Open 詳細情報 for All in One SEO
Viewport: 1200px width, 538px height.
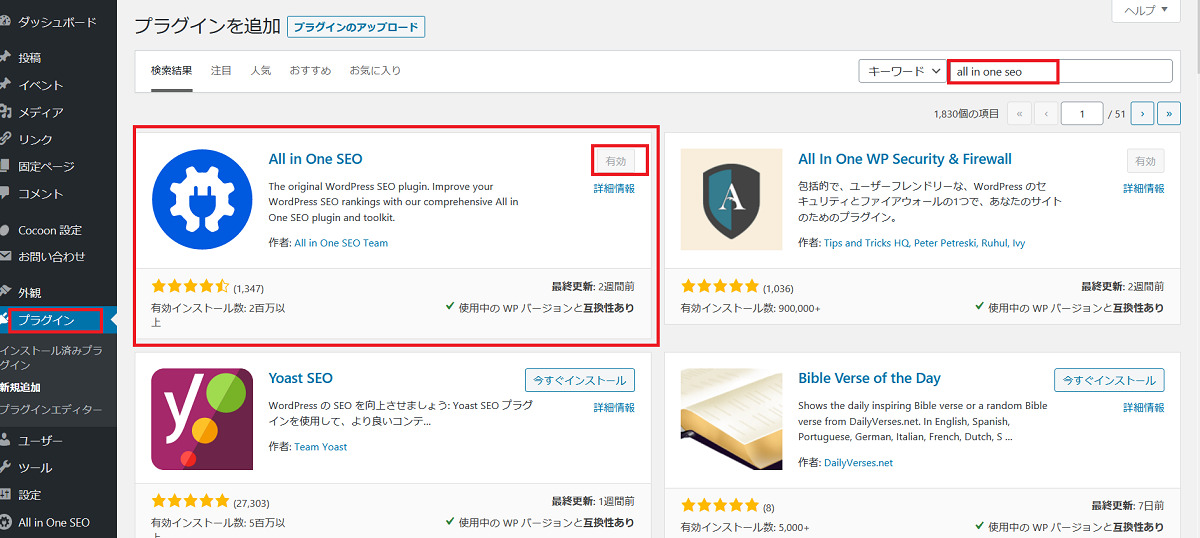tap(614, 188)
